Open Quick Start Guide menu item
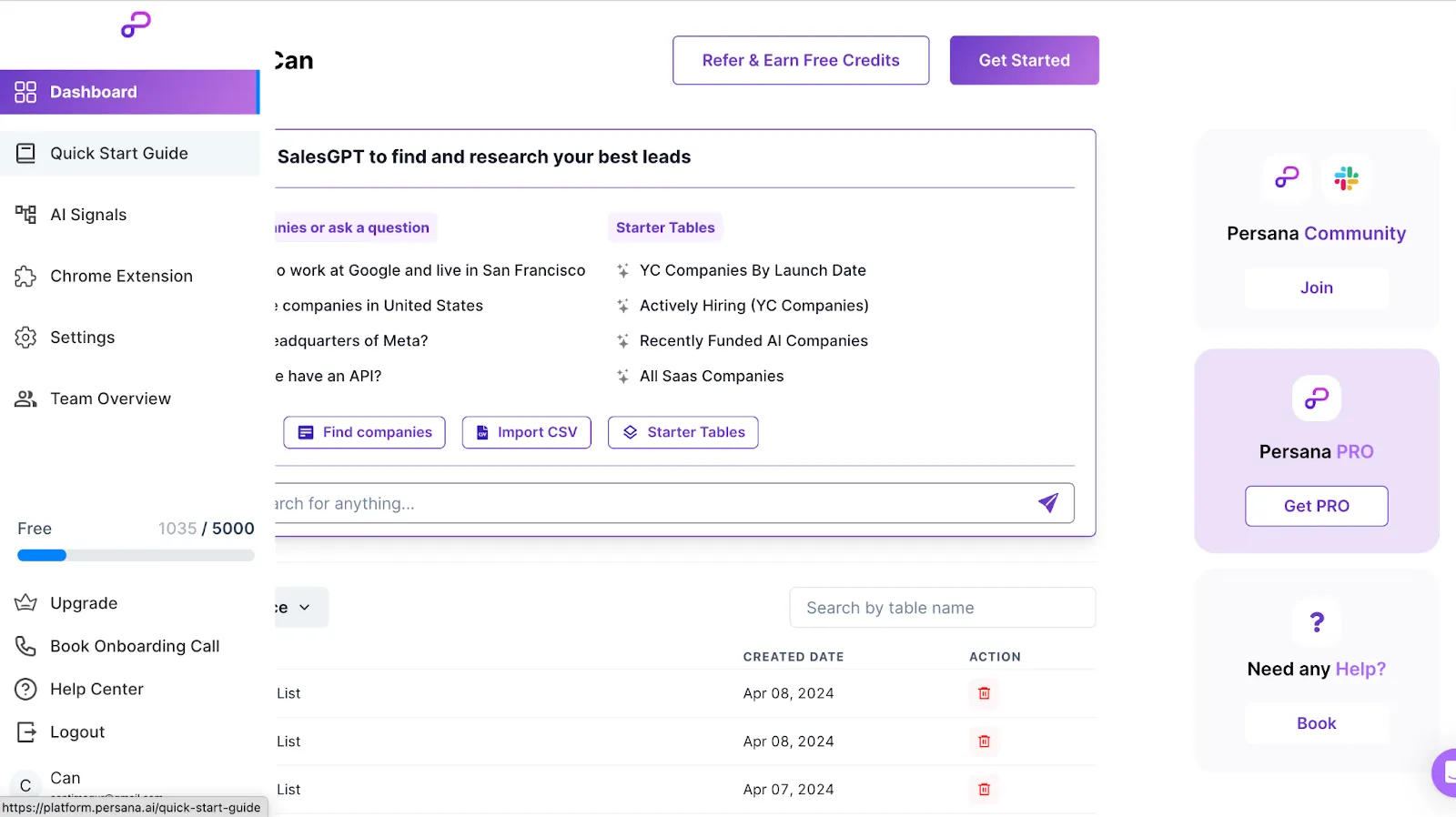Image resolution: width=1456 pixels, height=817 pixels. pyautogui.click(x=129, y=153)
